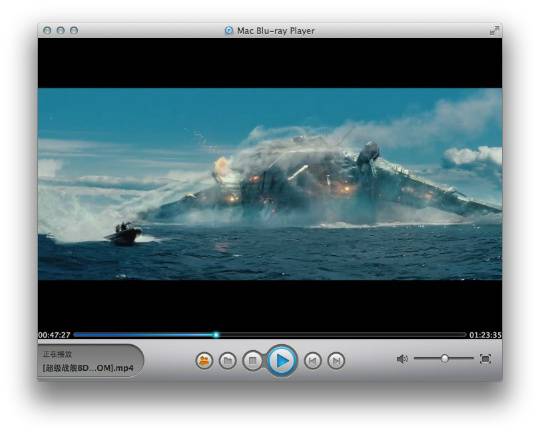Skip to the previous chapter
This screenshot has height=434, width=540.
[313, 361]
